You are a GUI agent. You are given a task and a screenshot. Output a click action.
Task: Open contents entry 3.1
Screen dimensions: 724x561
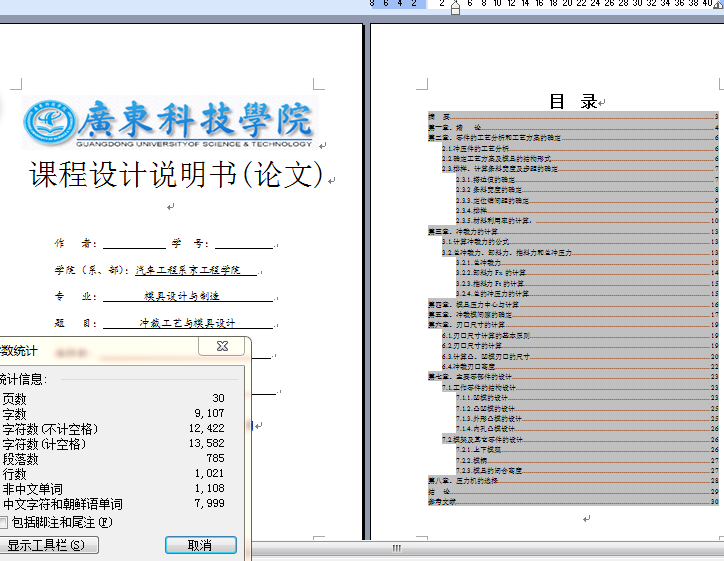(580, 241)
